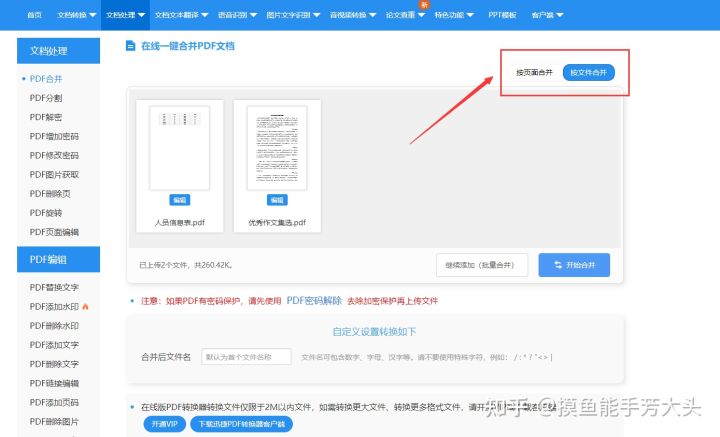Open PDF合并 in the sidebar
720x437 pixels.
46,79
